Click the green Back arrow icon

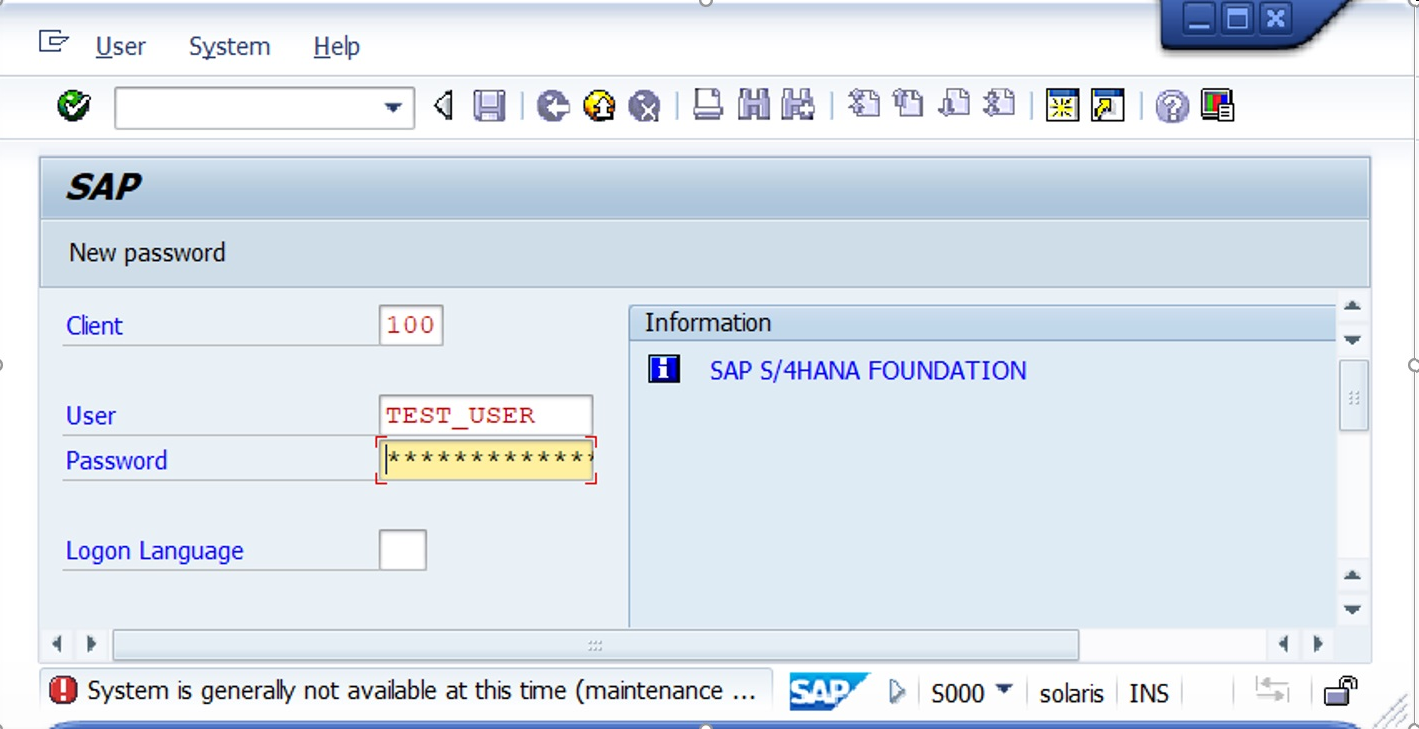(x=552, y=105)
